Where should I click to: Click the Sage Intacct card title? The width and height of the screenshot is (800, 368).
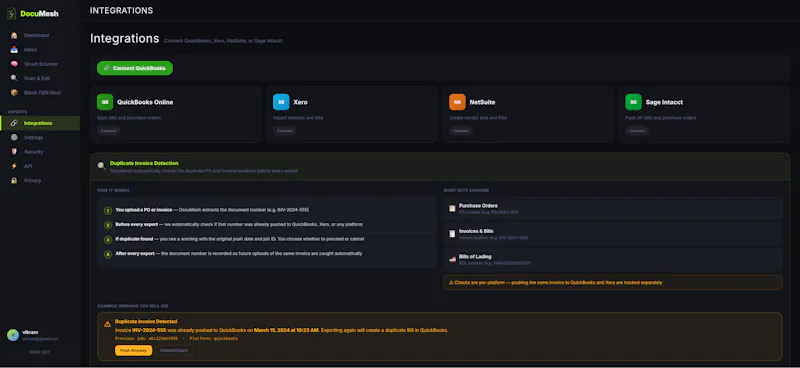coord(664,102)
